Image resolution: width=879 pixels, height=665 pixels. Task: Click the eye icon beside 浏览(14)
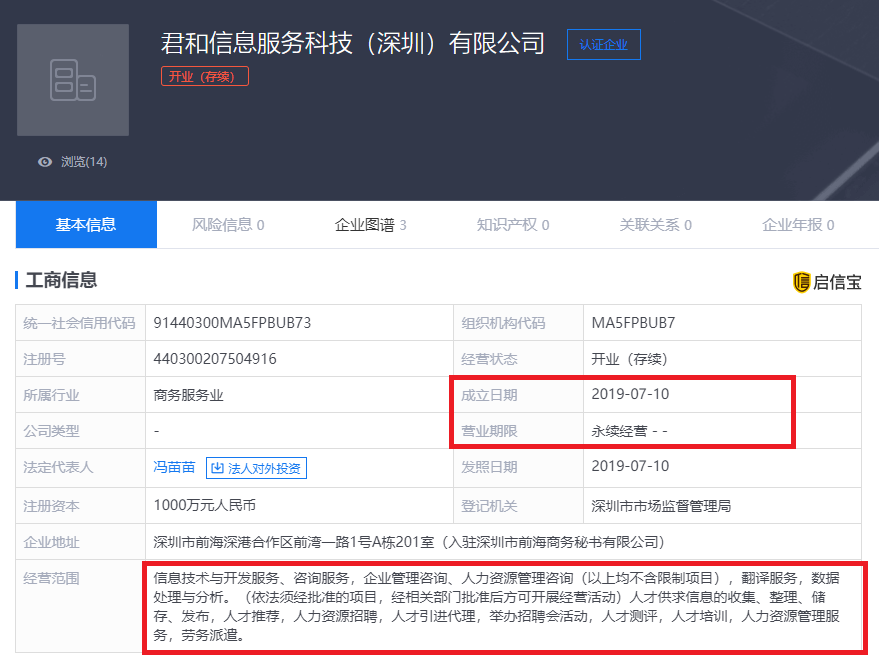click(44, 162)
